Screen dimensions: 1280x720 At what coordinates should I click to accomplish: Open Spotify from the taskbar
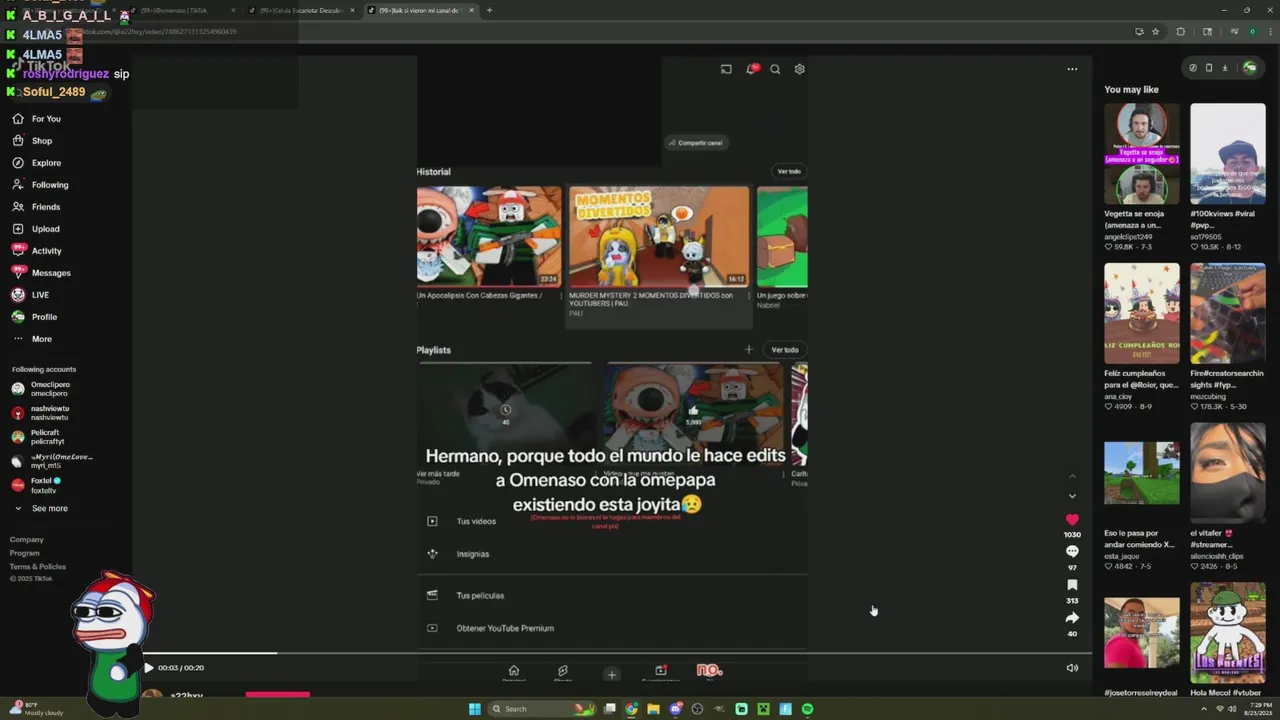807,709
